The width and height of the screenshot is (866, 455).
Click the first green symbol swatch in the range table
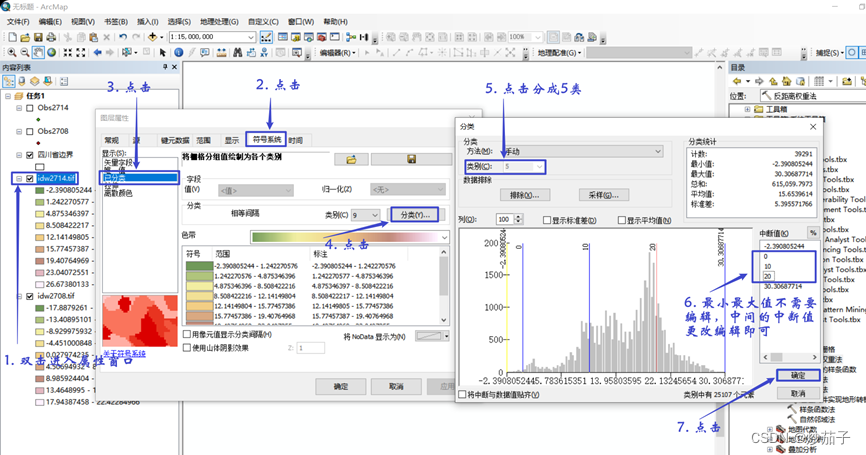[199, 266]
